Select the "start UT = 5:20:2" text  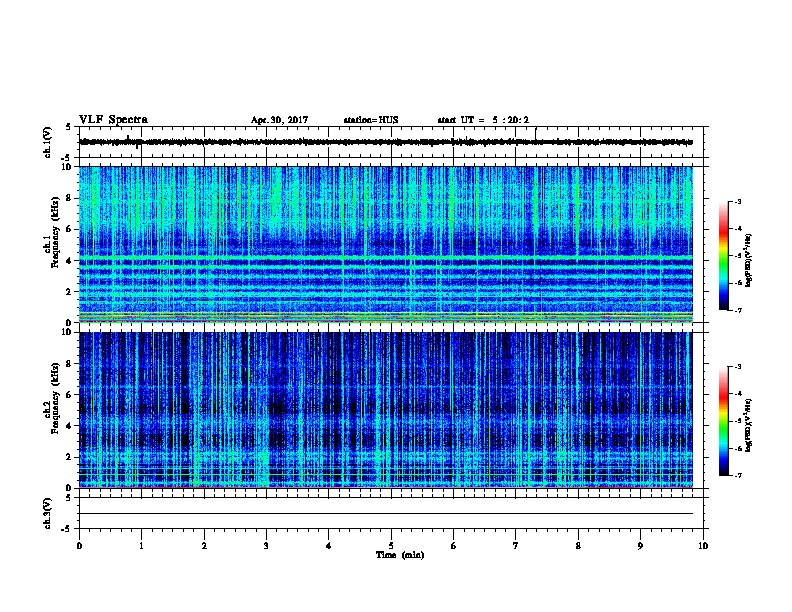pyautogui.click(x=483, y=120)
